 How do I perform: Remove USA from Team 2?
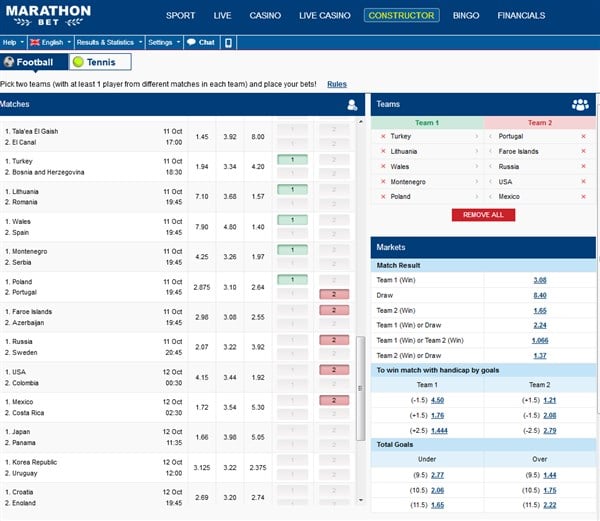[x=584, y=181]
